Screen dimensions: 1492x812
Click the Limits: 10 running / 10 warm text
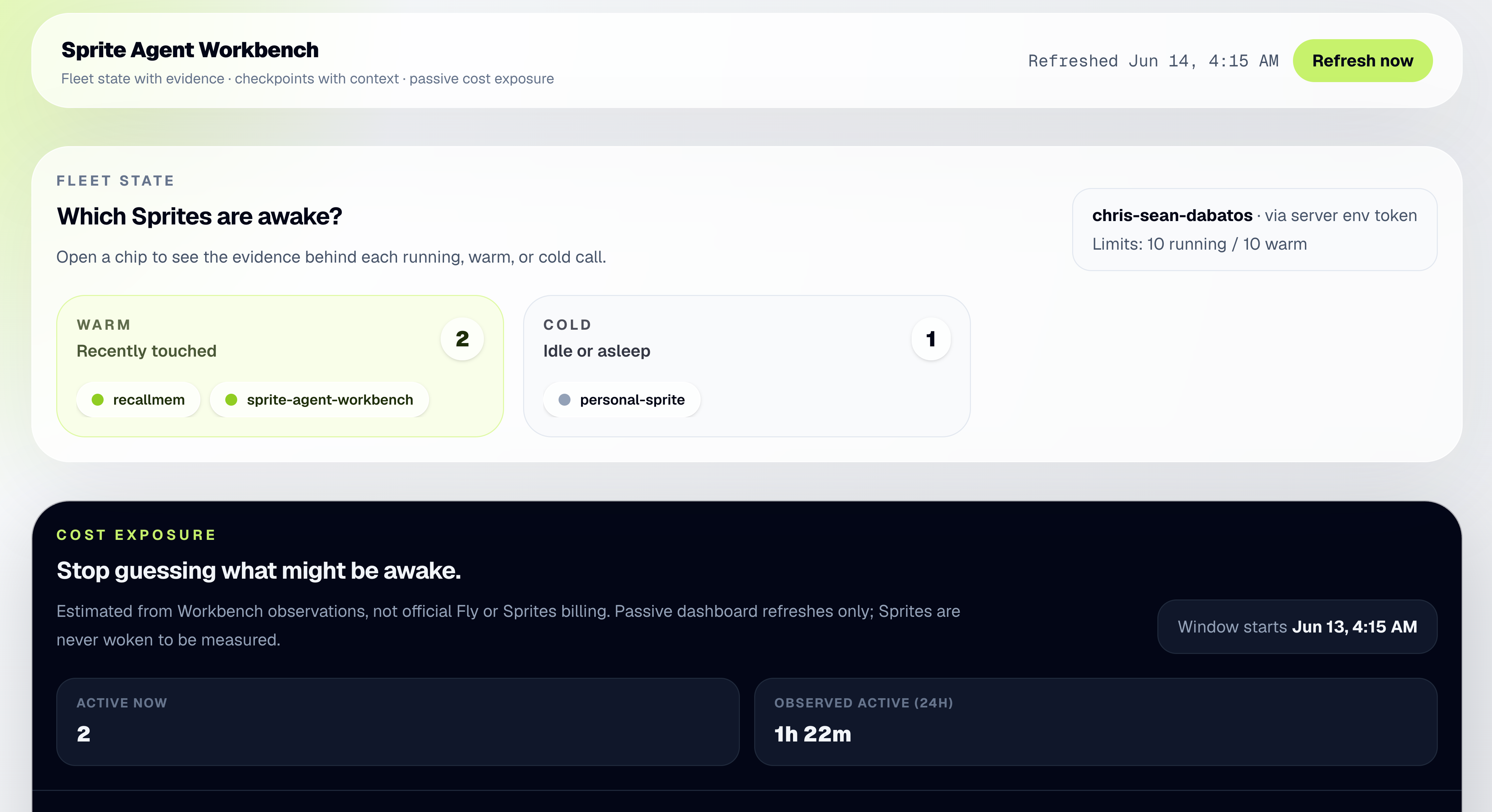click(x=1200, y=244)
